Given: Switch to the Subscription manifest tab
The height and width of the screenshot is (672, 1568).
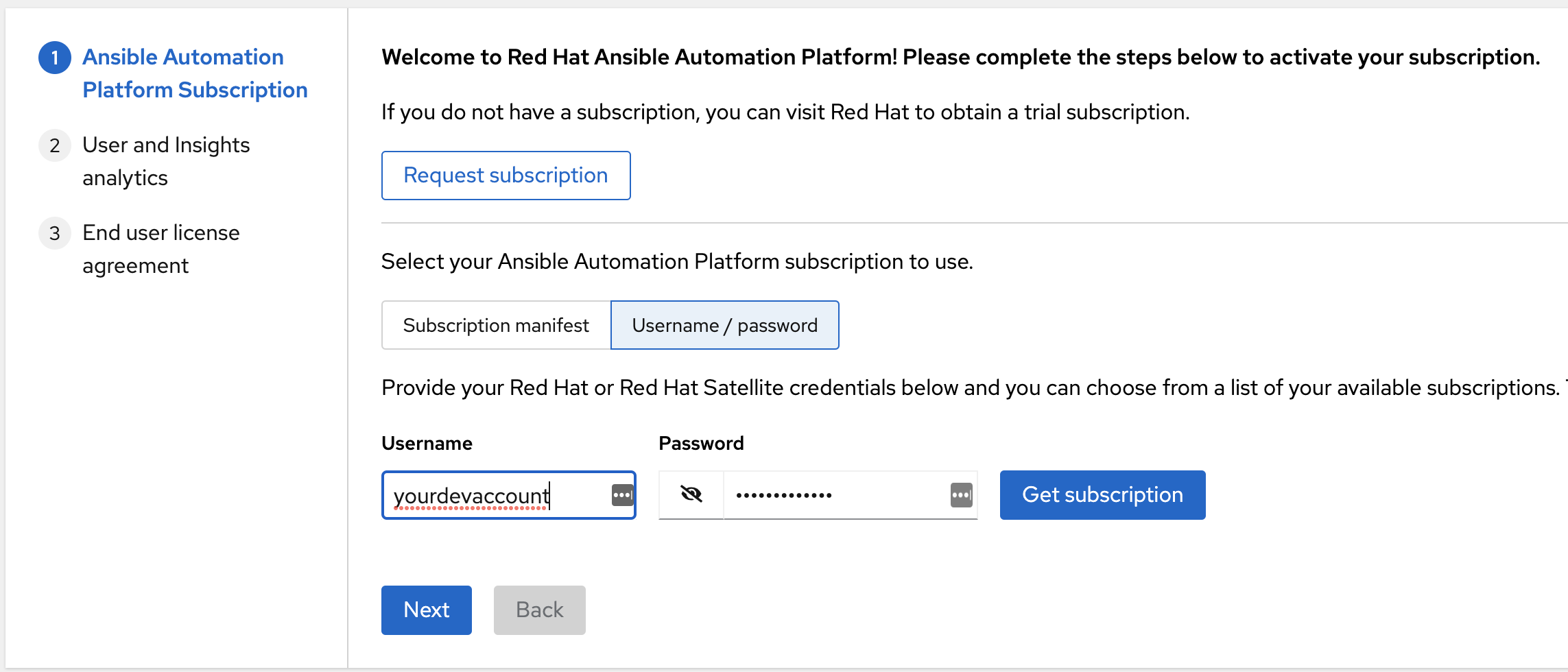Looking at the screenshot, I should (497, 325).
